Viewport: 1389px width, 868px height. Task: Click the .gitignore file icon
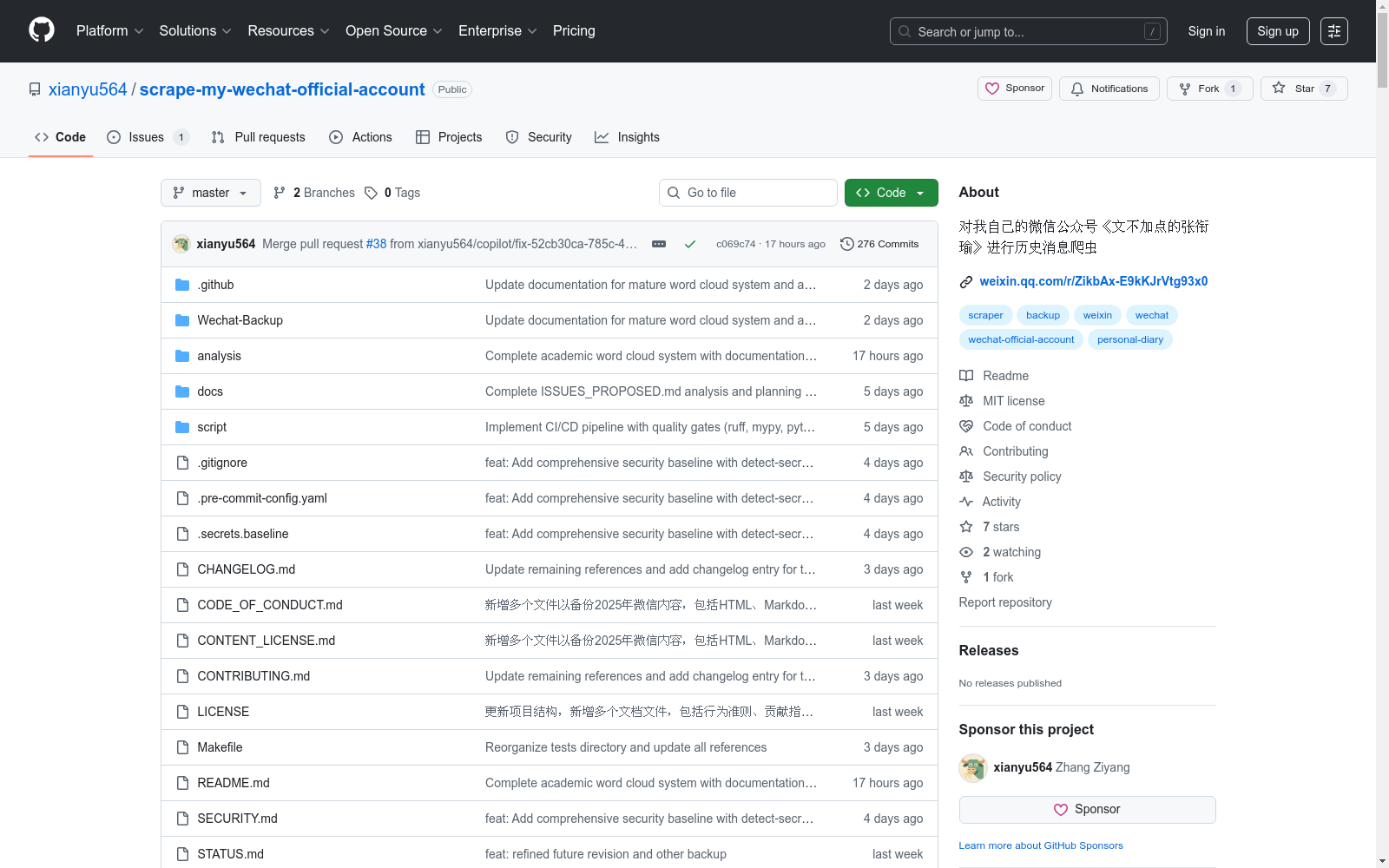pyautogui.click(x=182, y=463)
